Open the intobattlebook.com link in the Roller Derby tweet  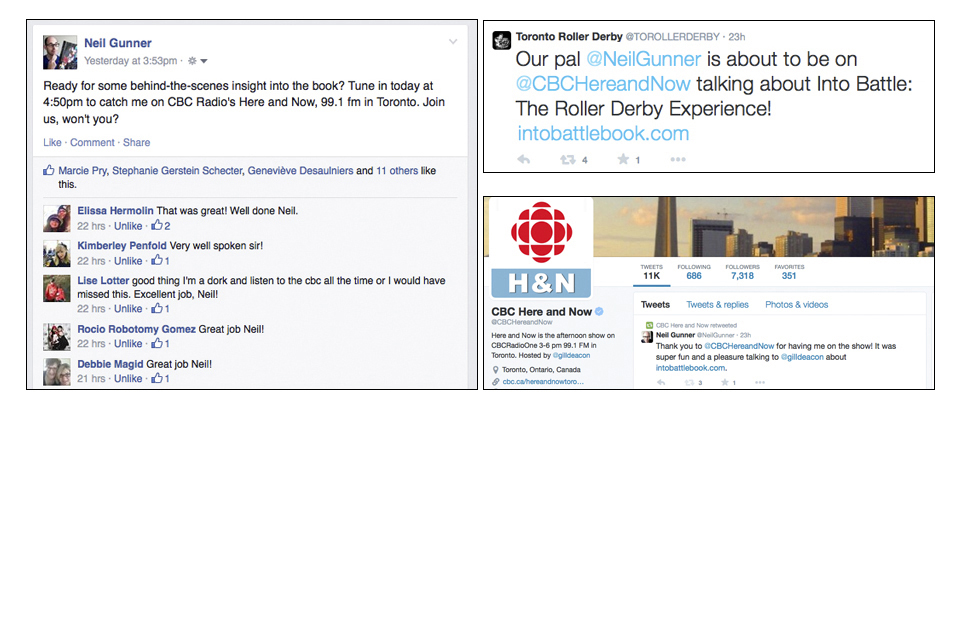pyautogui.click(x=604, y=134)
